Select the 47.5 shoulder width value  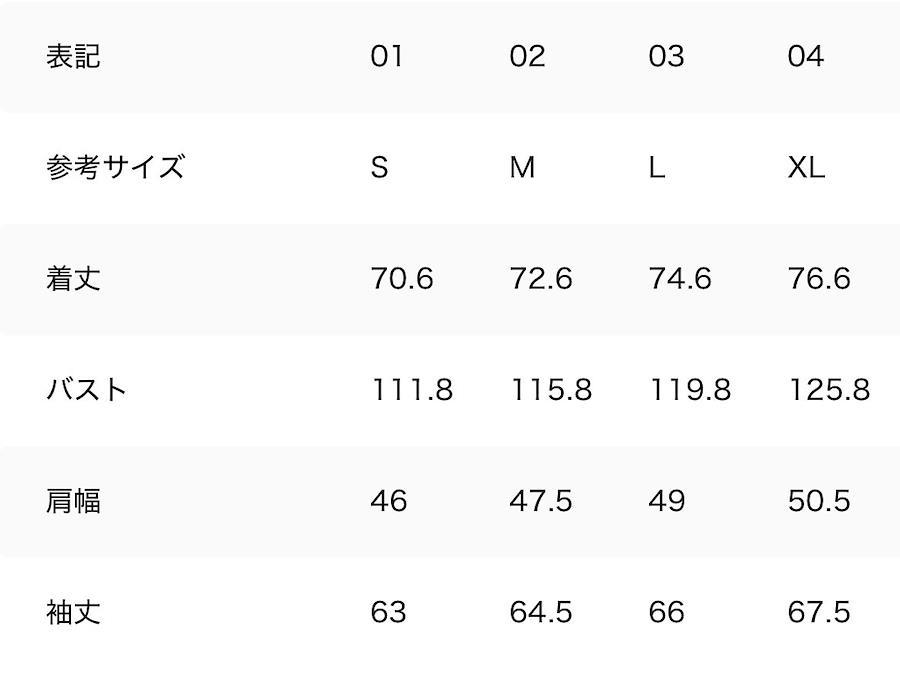(x=540, y=500)
